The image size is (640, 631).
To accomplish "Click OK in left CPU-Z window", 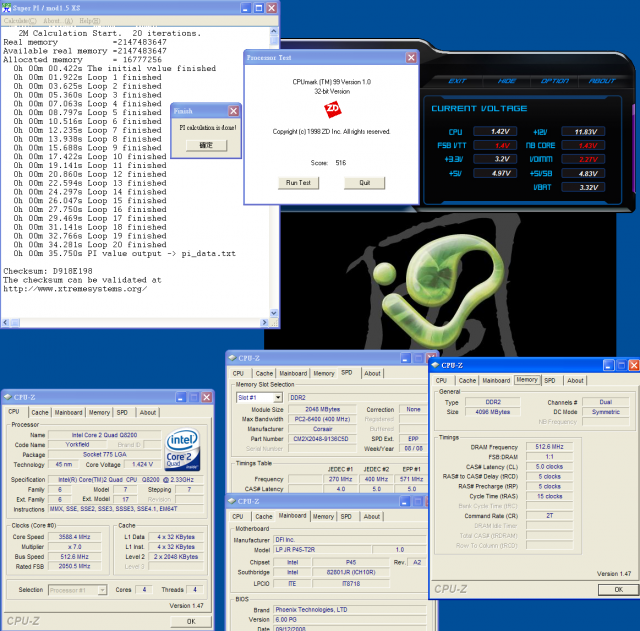I will [191, 621].
